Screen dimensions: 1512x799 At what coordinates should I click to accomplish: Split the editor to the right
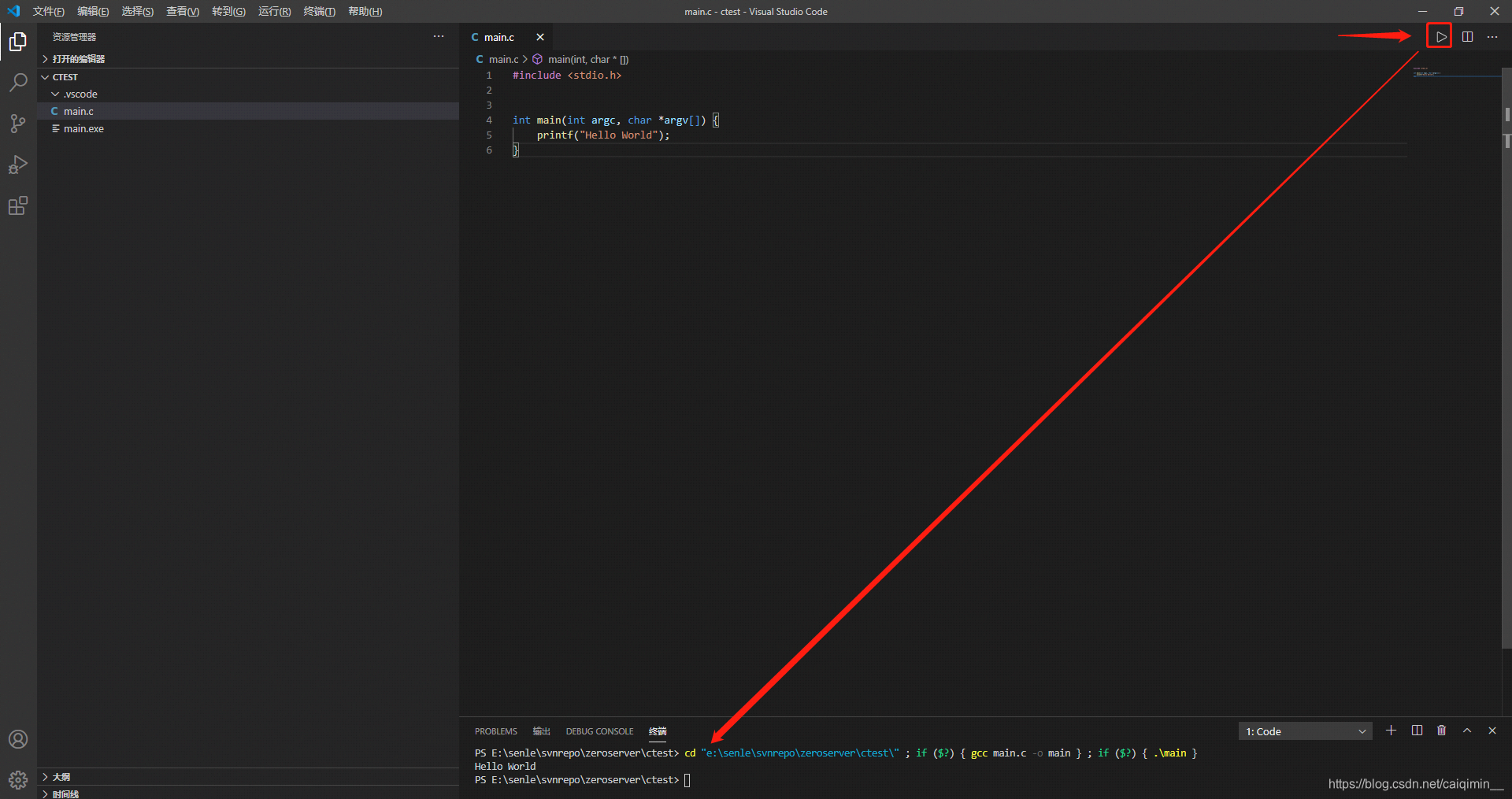[1467, 37]
